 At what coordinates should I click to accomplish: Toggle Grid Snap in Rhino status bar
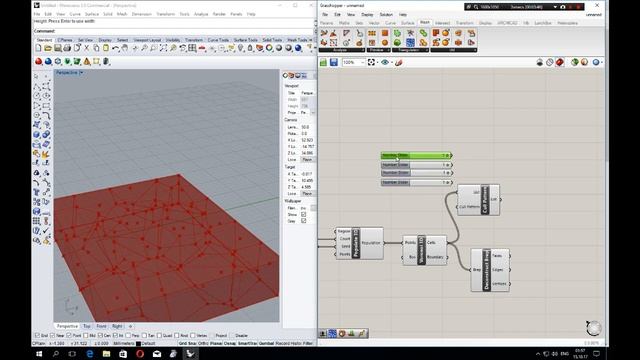click(x=187, y=344)
